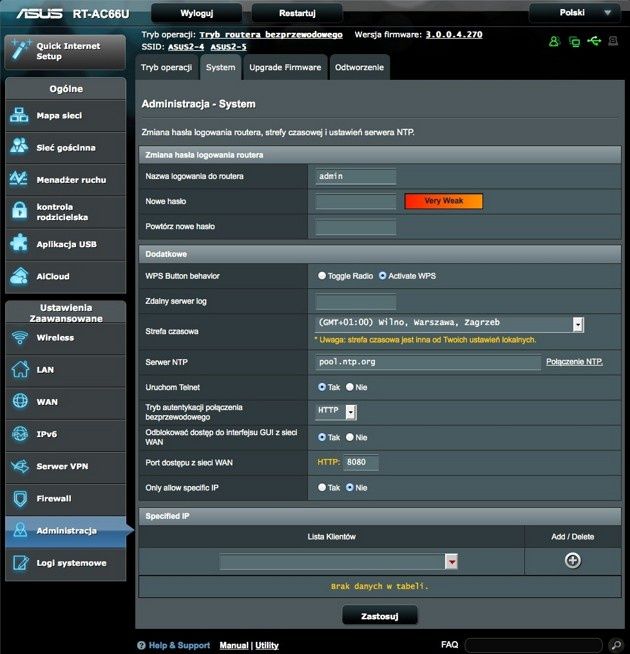Open the IPv6 globe icon

(x=20, y=433)
